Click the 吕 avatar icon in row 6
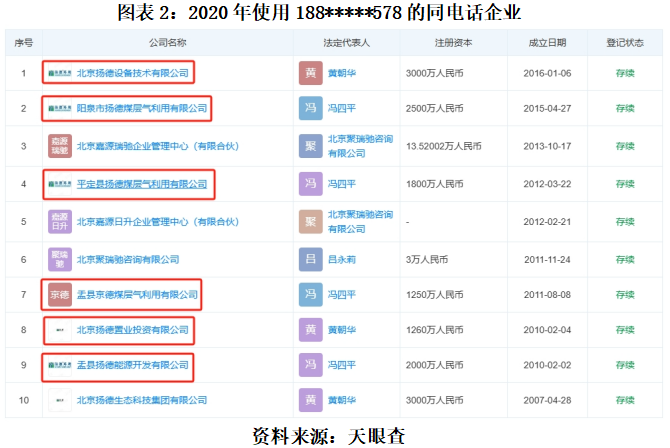The image size is (670, 448). coord(311,259)
